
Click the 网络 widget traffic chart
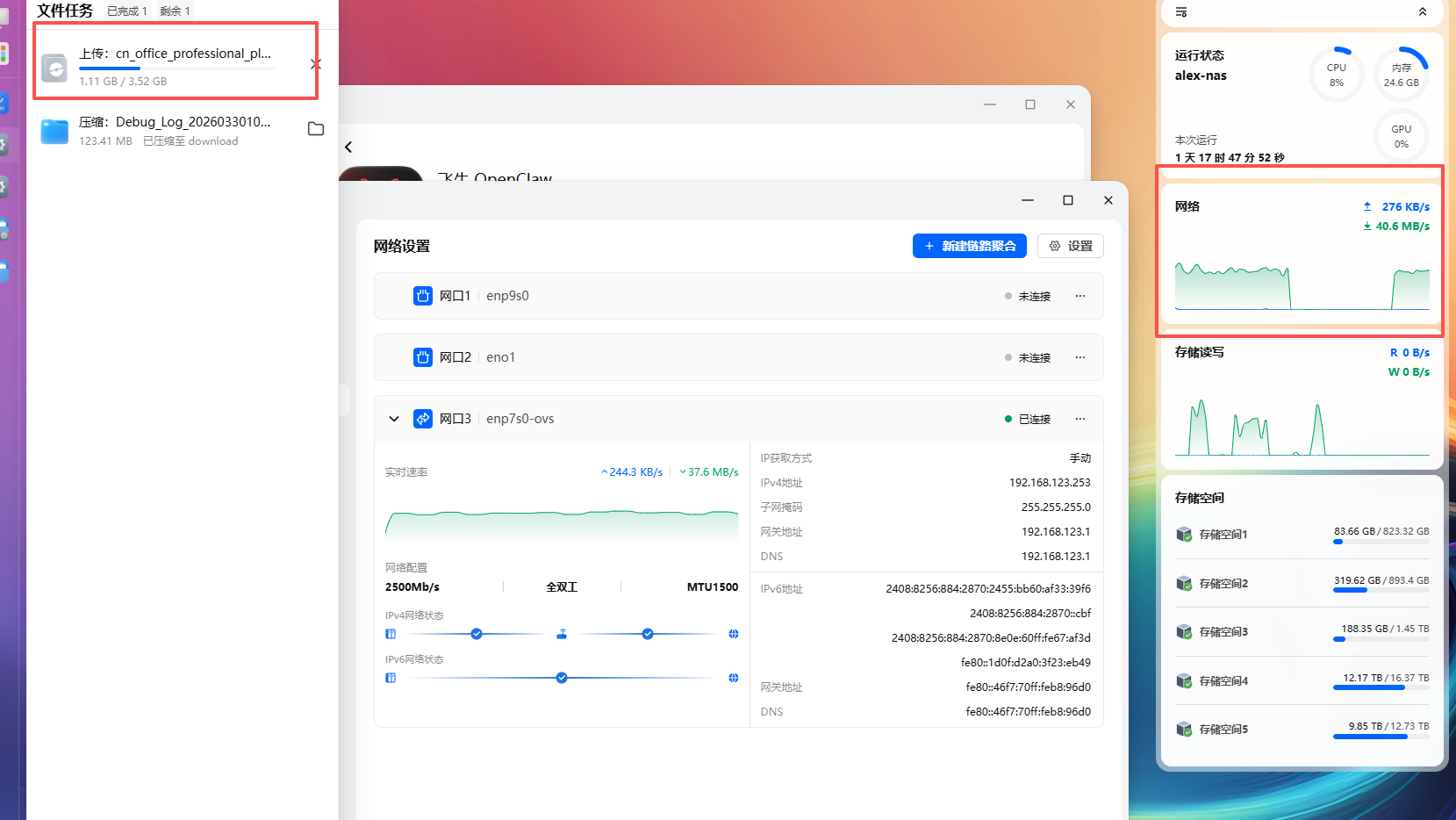pos(1302,285)
